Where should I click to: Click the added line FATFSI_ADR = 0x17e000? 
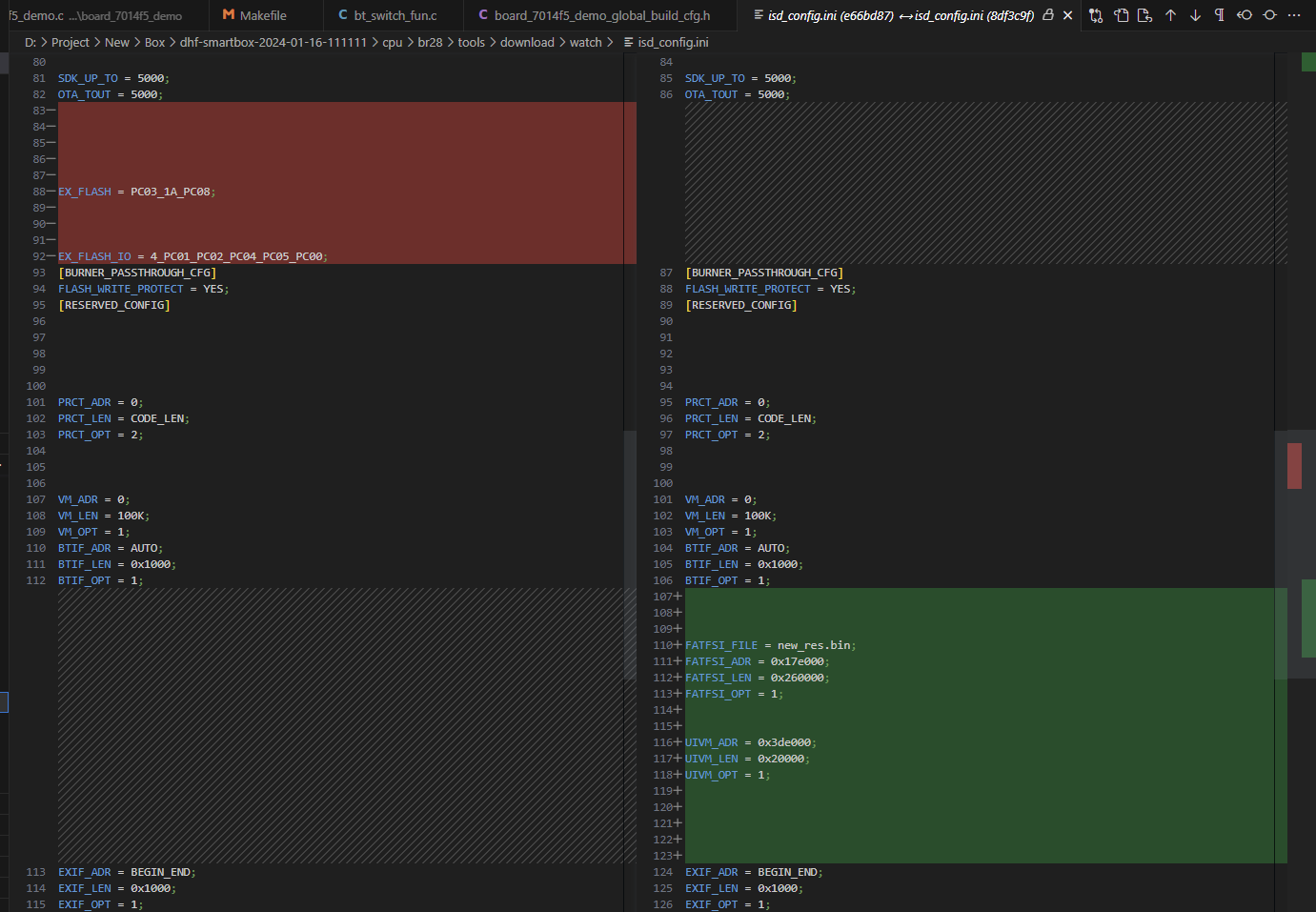[758, 661]
